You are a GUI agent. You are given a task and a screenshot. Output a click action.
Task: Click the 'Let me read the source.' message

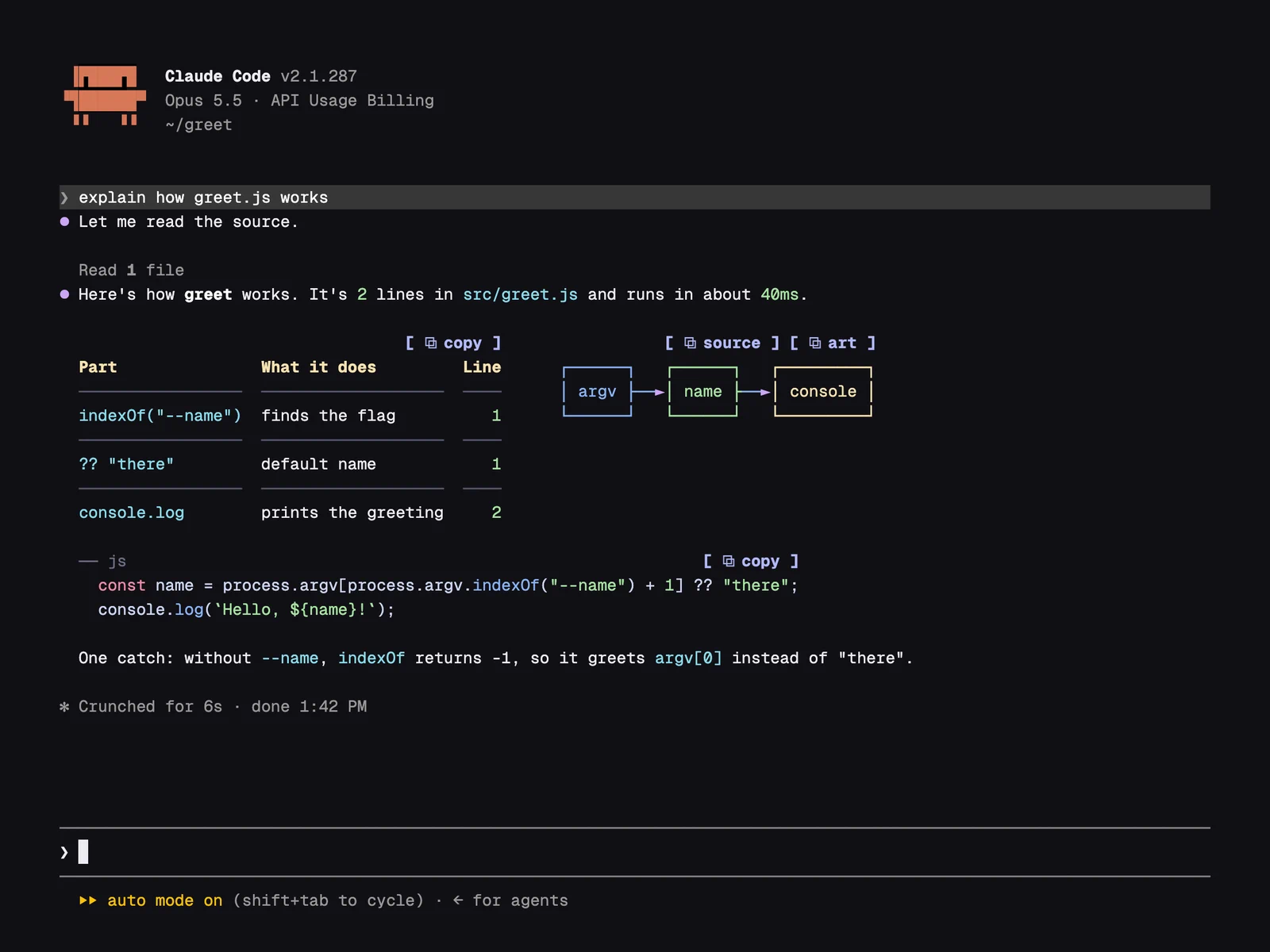(188, 222)
